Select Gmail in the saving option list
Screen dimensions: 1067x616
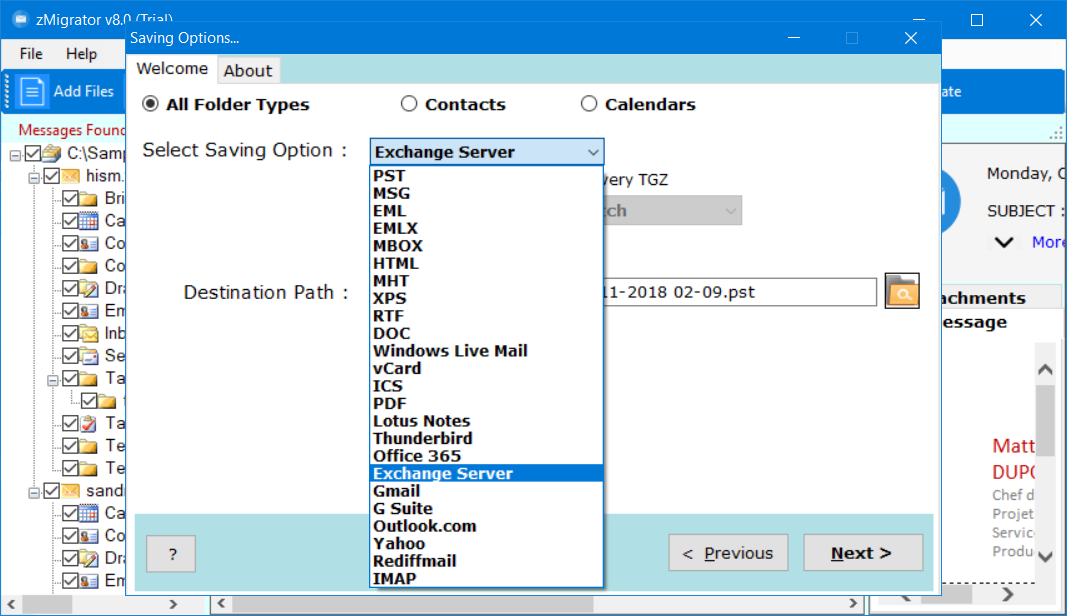(487, 491)
